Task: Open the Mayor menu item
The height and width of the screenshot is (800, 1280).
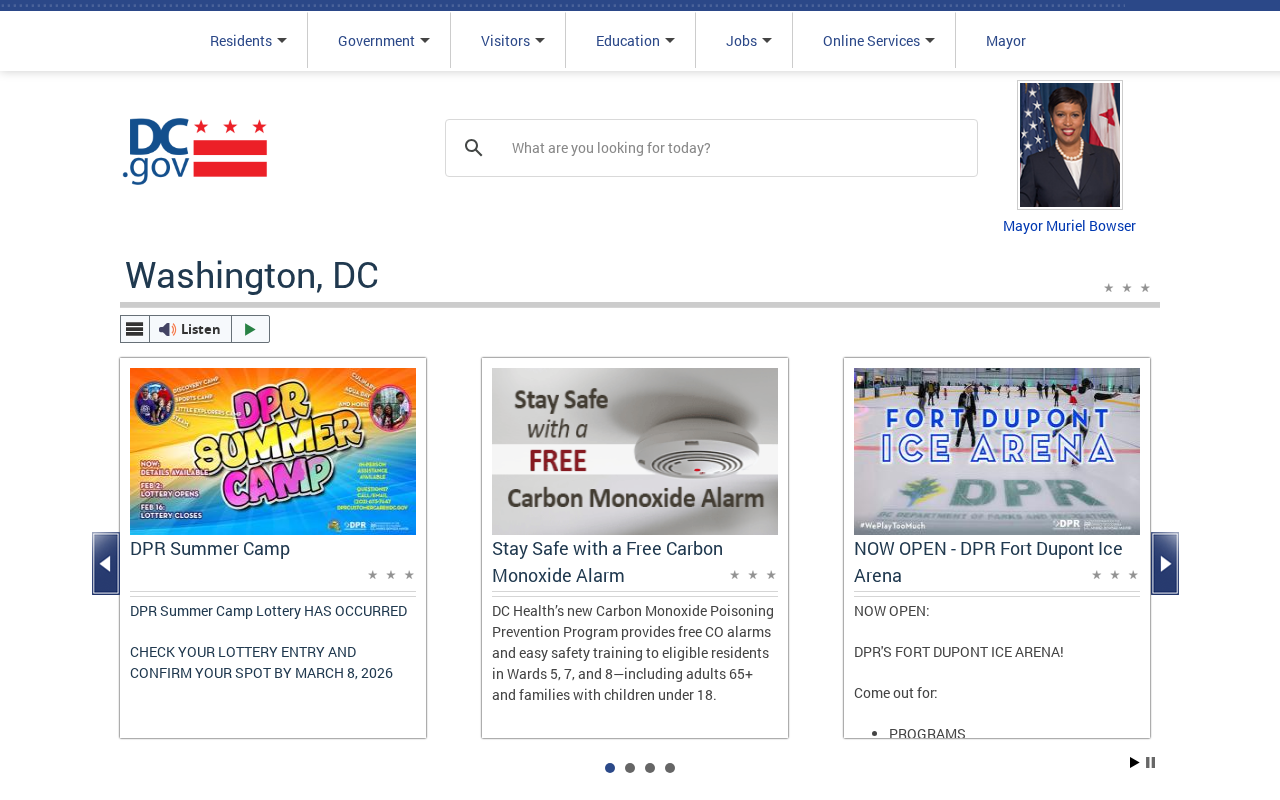Action: [1006, 41]
